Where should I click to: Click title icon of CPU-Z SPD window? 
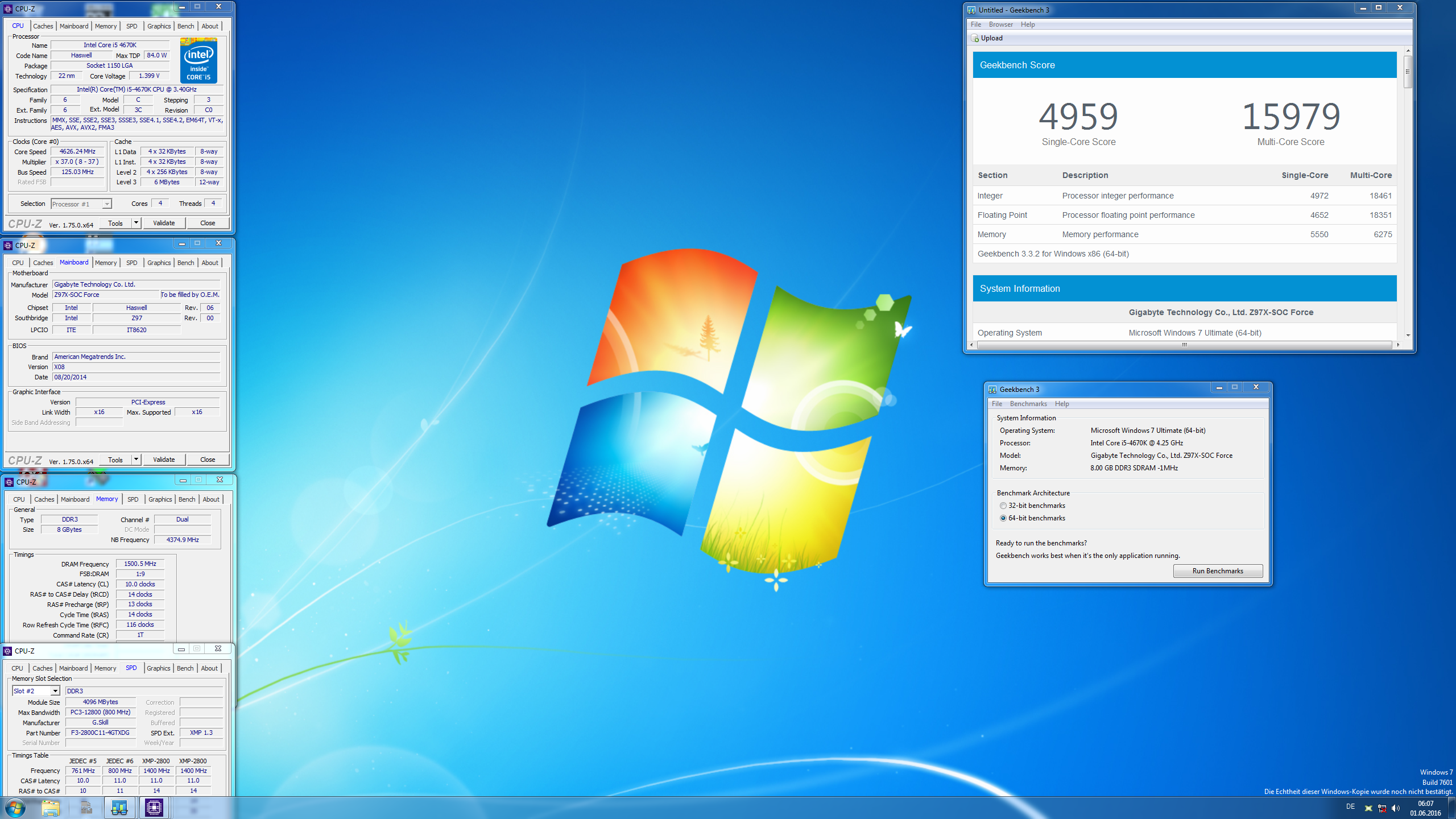[7, 651]
